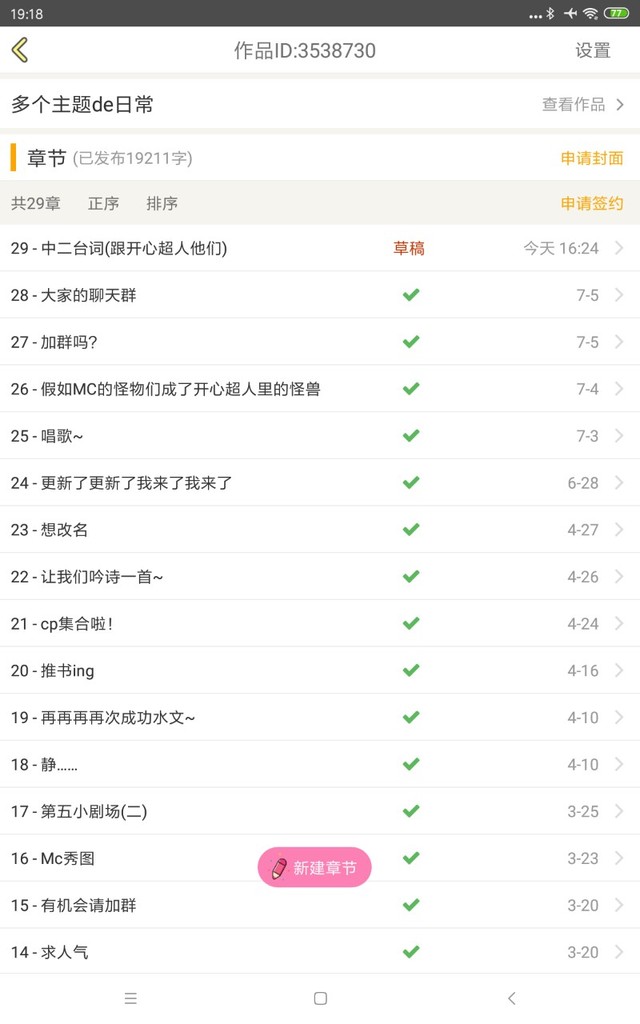Open the Android recent apps menu icon
640x1024 pixels.
coord(131,998)
